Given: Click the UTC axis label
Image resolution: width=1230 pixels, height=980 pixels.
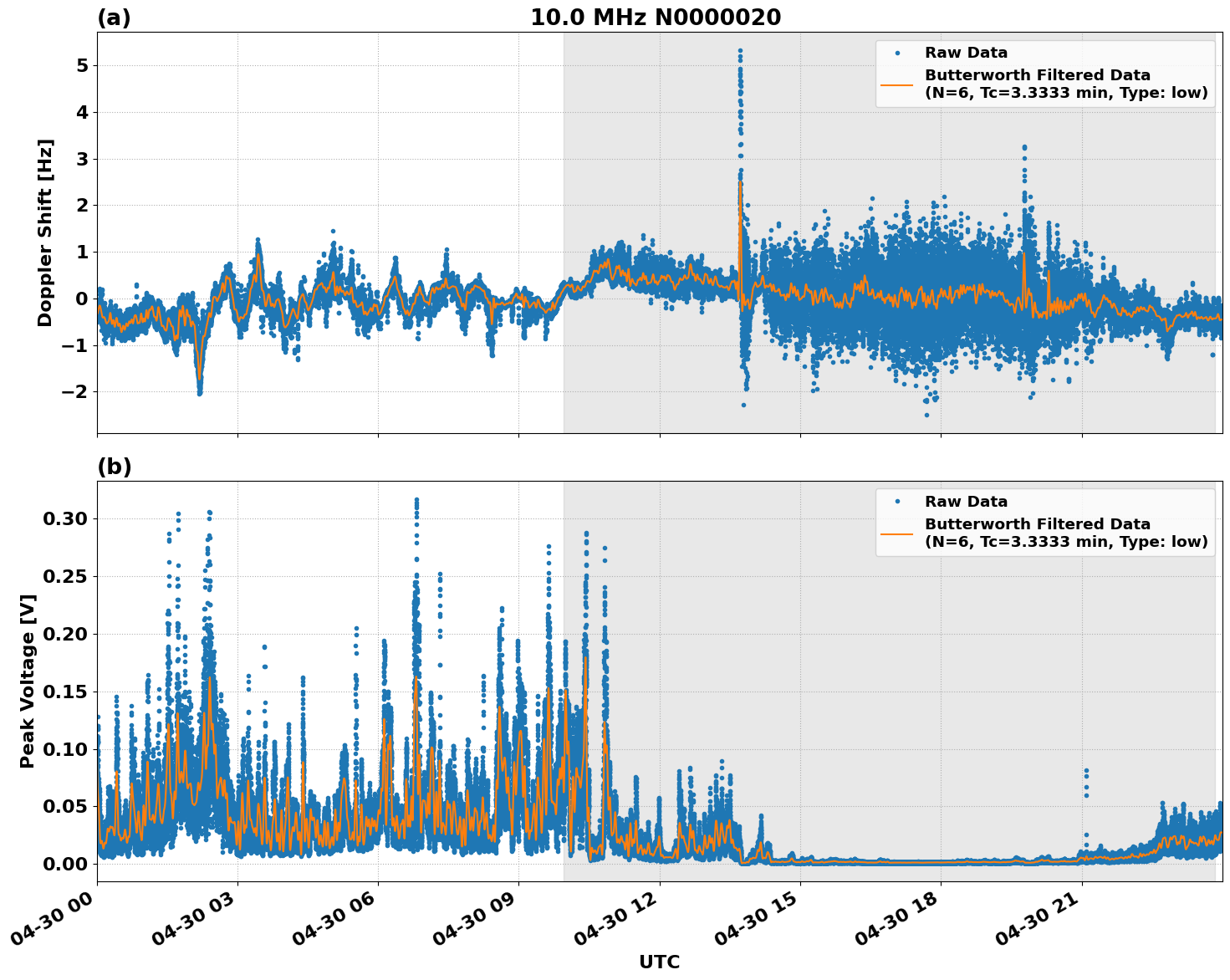Looking at the screenshot, I should coord(658,962).
